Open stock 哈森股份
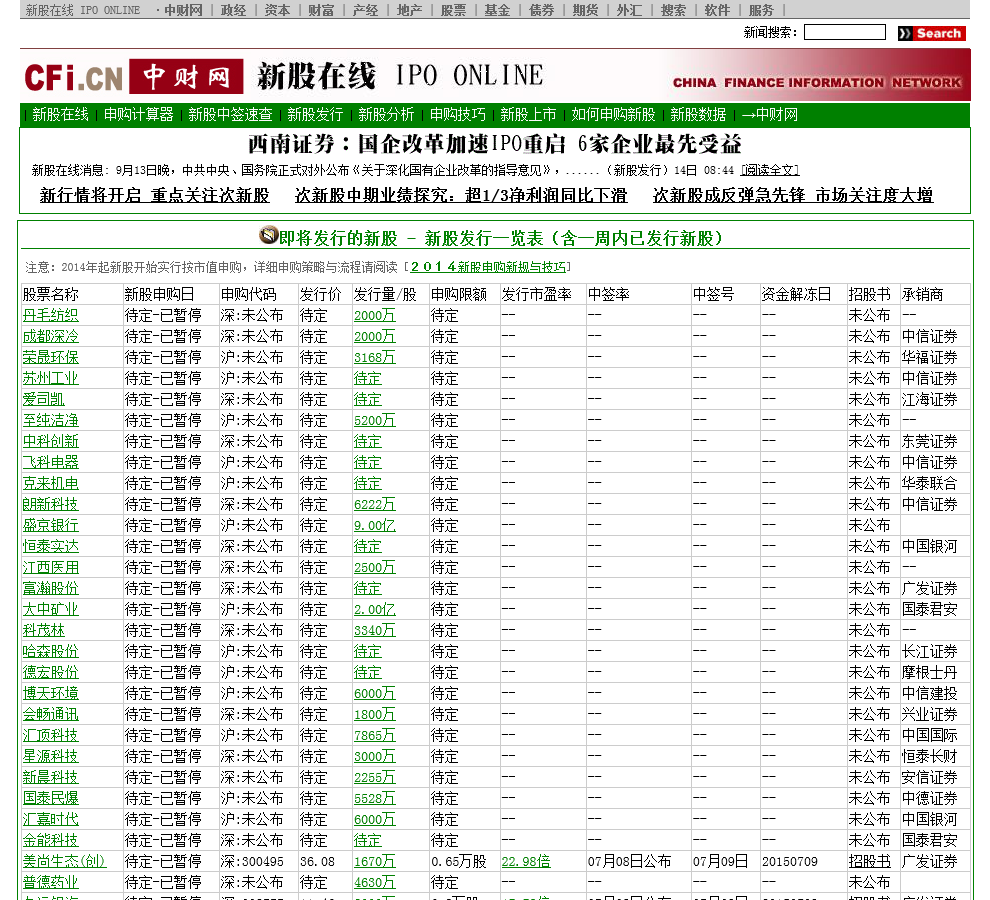Image resolution: width=990 pixels, height=900 pixels. point(51,651)
